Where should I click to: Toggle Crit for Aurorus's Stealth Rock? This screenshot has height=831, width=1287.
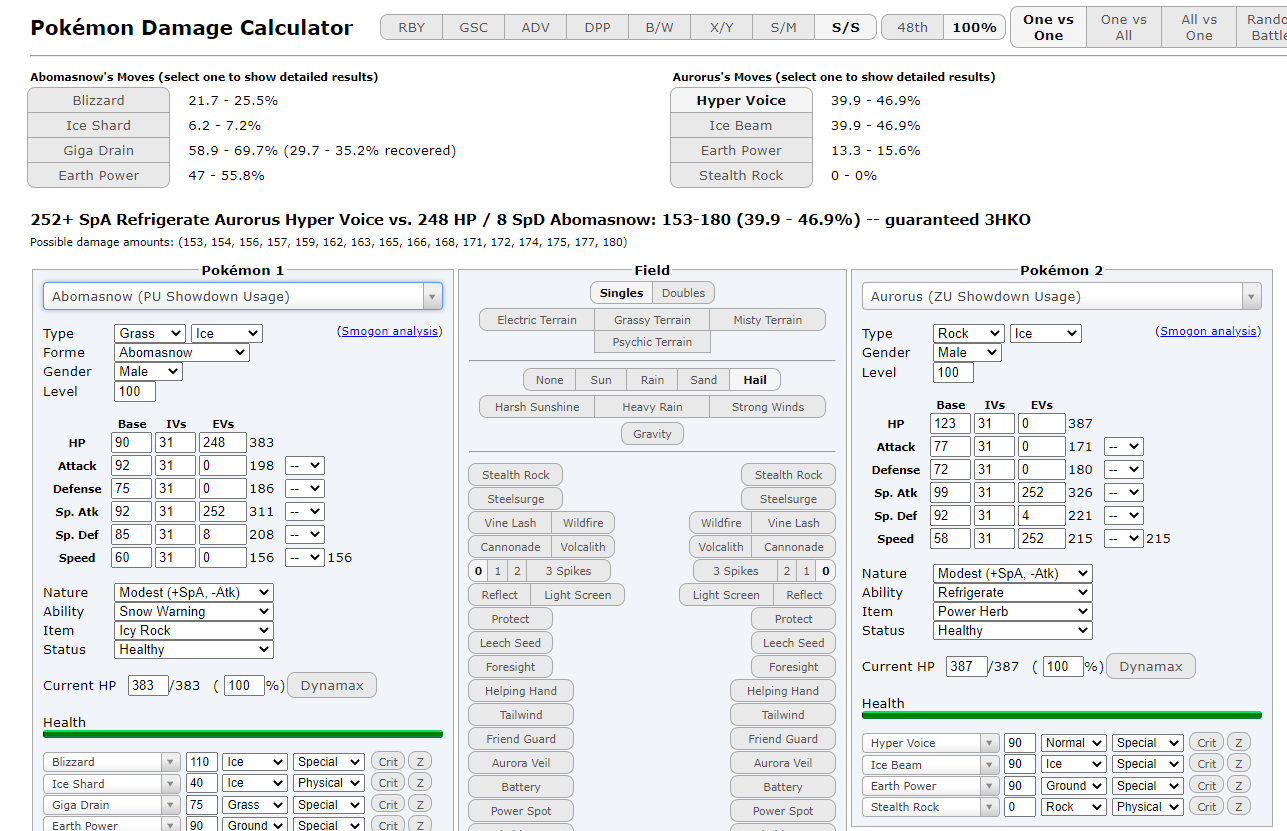(x=1207, y=807)
